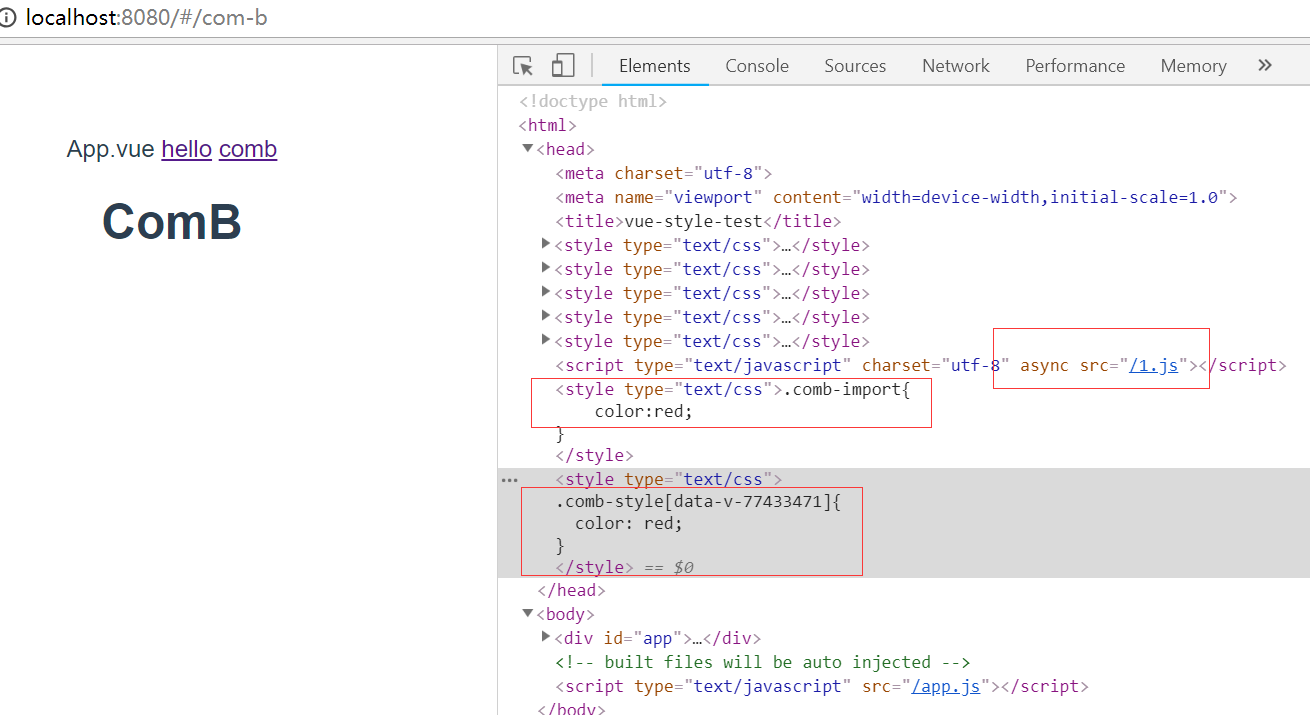1310x715 pixels.
Task: Switch to the Network tab
Action: coord(956,66)
